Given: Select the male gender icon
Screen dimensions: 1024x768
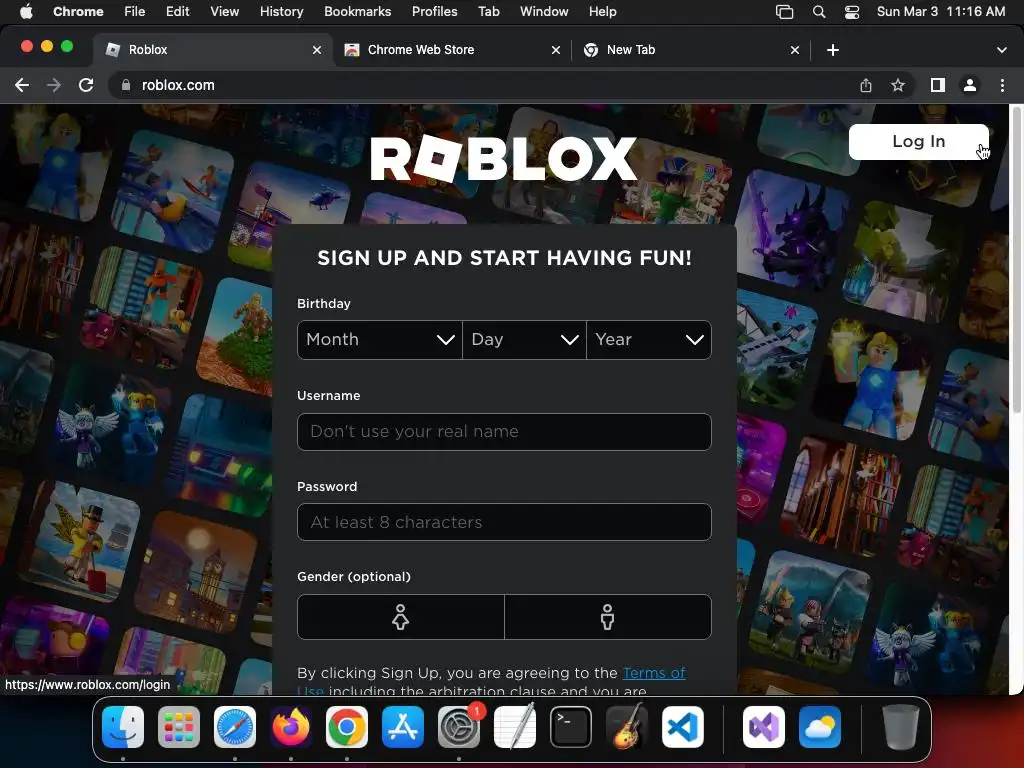Looking at the screenshot, I should click(607, 616).
